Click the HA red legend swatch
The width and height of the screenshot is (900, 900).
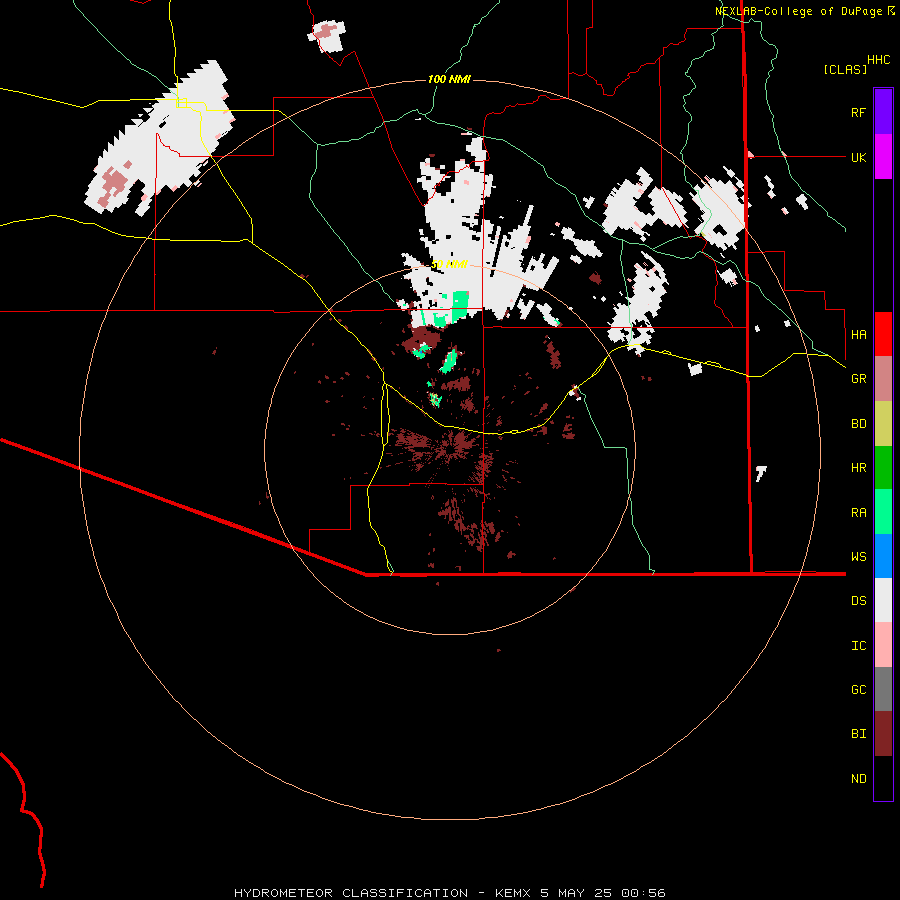[x=883, y=334]
